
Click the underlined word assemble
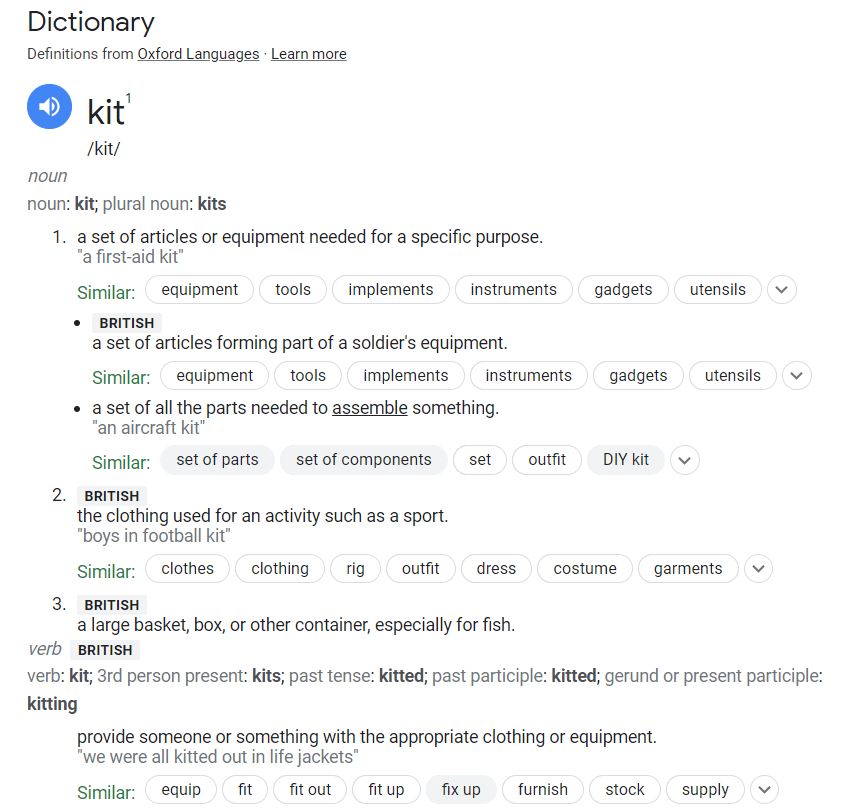[370, 408]
